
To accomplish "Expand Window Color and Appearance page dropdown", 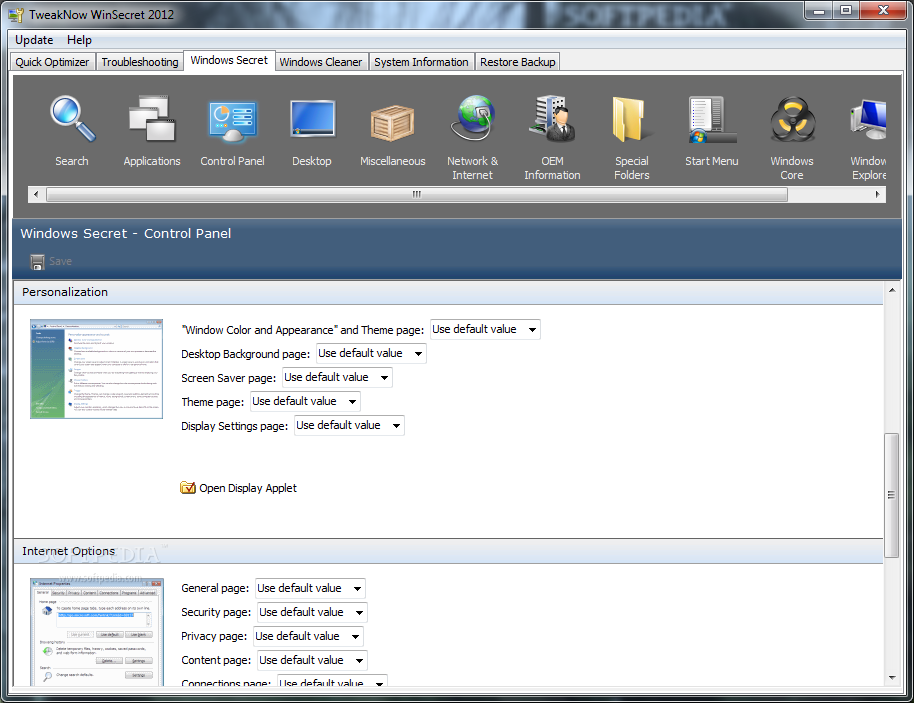I will [x=485, y=329].
